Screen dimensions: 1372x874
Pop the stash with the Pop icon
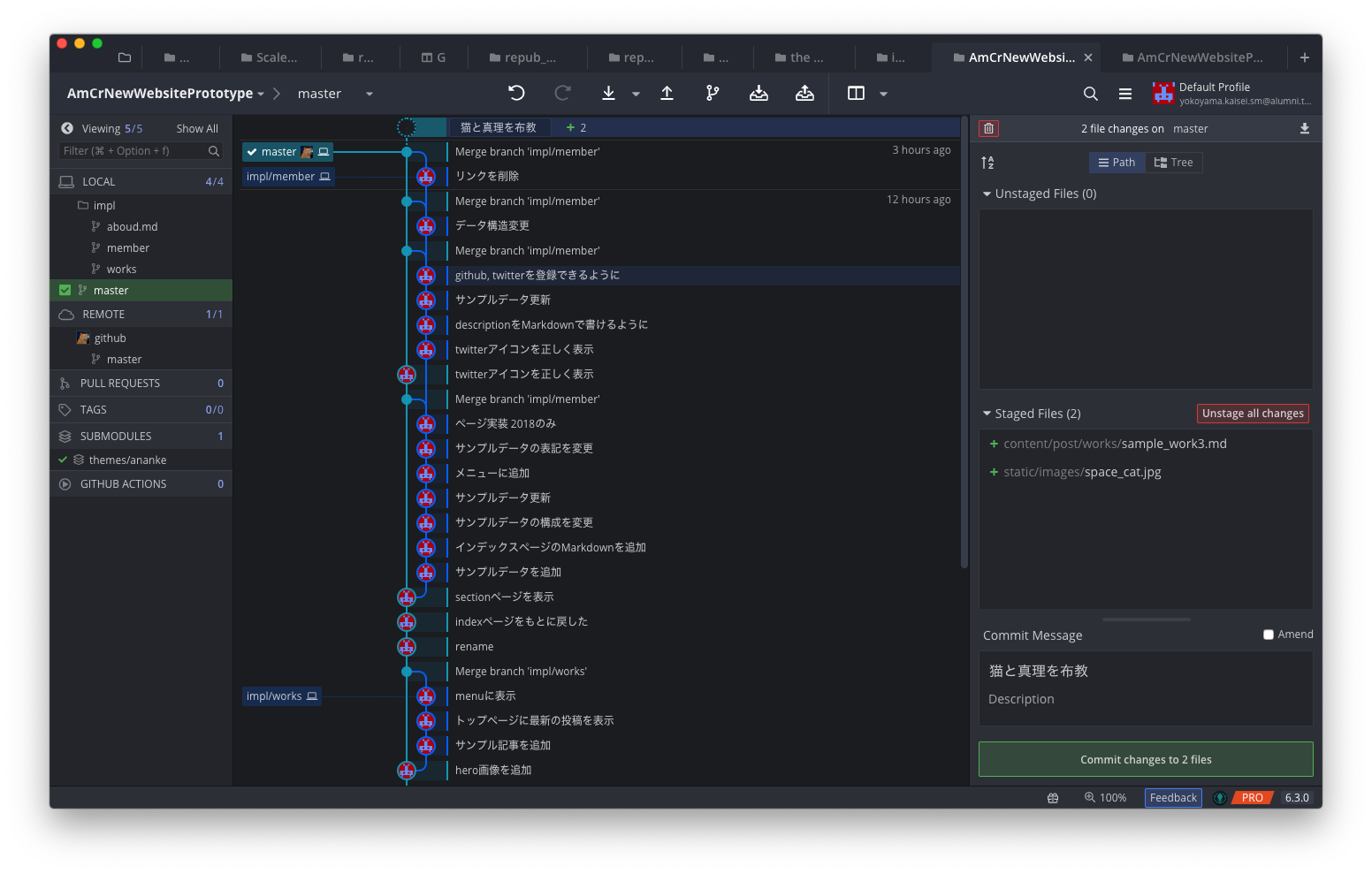(x=804, y=93)
